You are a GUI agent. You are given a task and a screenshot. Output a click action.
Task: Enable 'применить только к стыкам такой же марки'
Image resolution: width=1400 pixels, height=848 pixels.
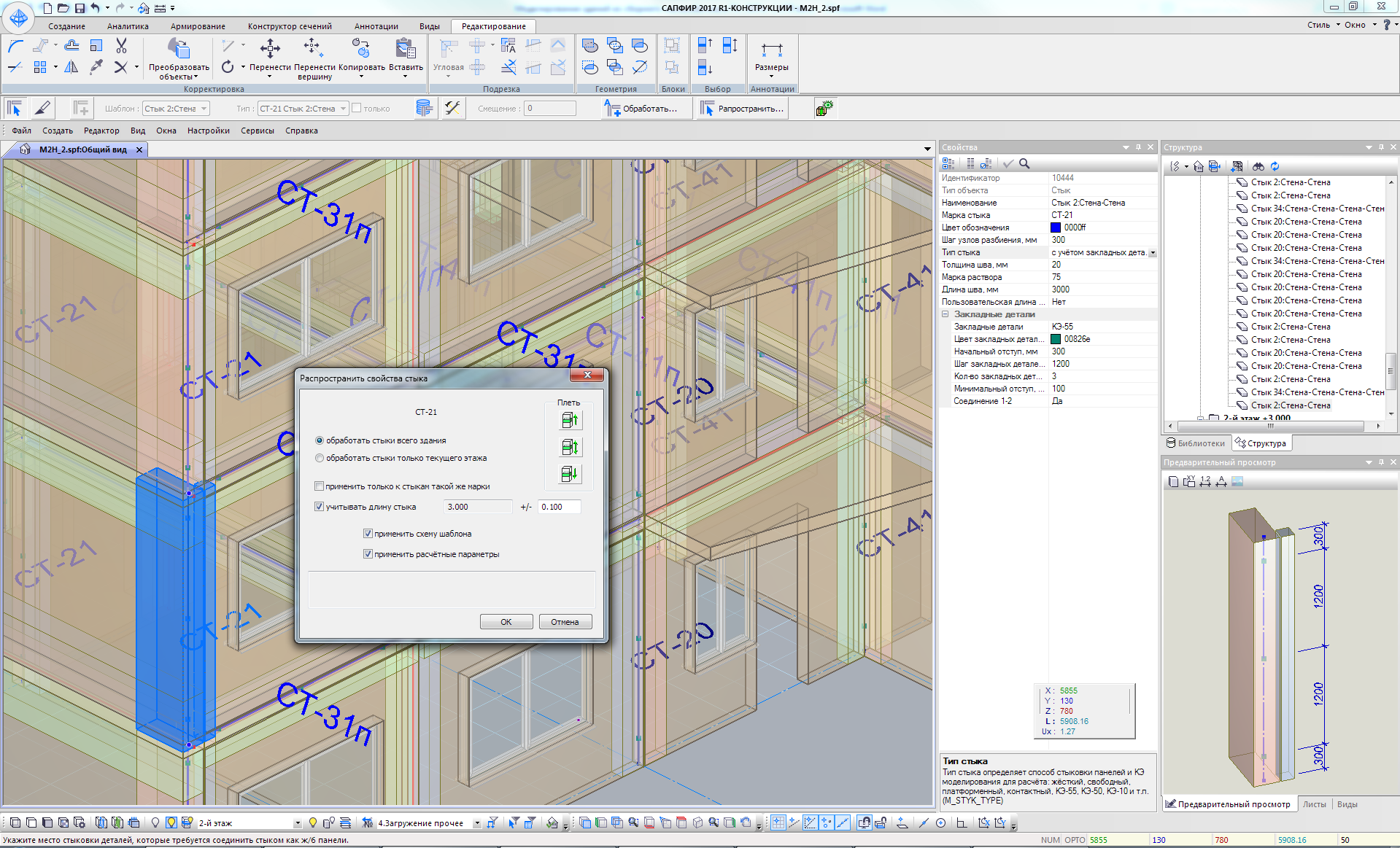point(319,486)
